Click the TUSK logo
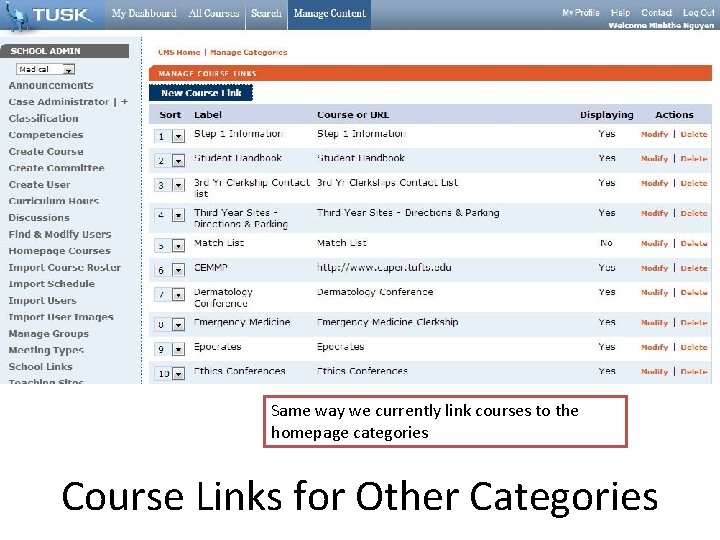Screen dimensions: 720x540 [x=48, y=16]
